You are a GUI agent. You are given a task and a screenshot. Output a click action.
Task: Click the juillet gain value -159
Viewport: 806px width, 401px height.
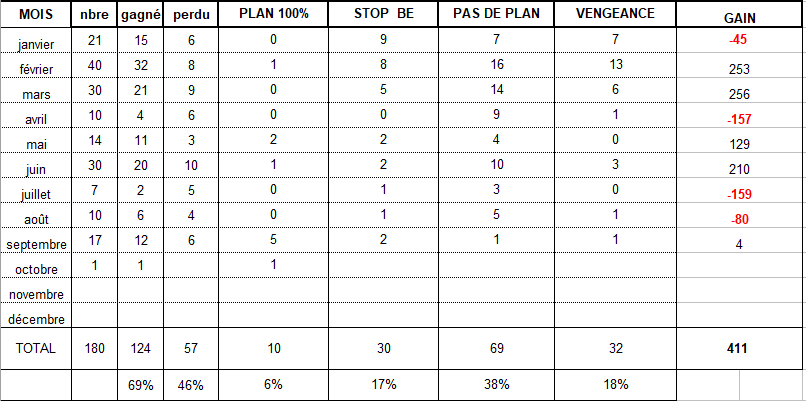(x=739, y=194)
